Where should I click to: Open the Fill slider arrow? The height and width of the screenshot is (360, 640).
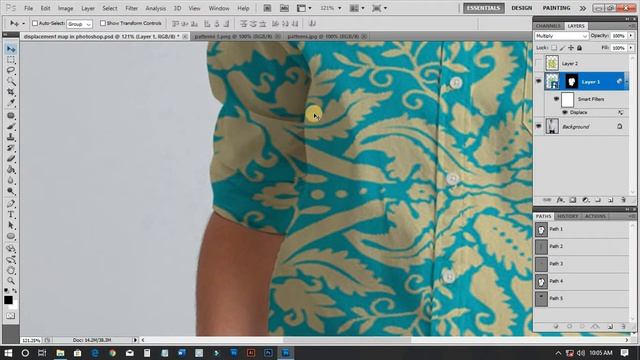631,48
